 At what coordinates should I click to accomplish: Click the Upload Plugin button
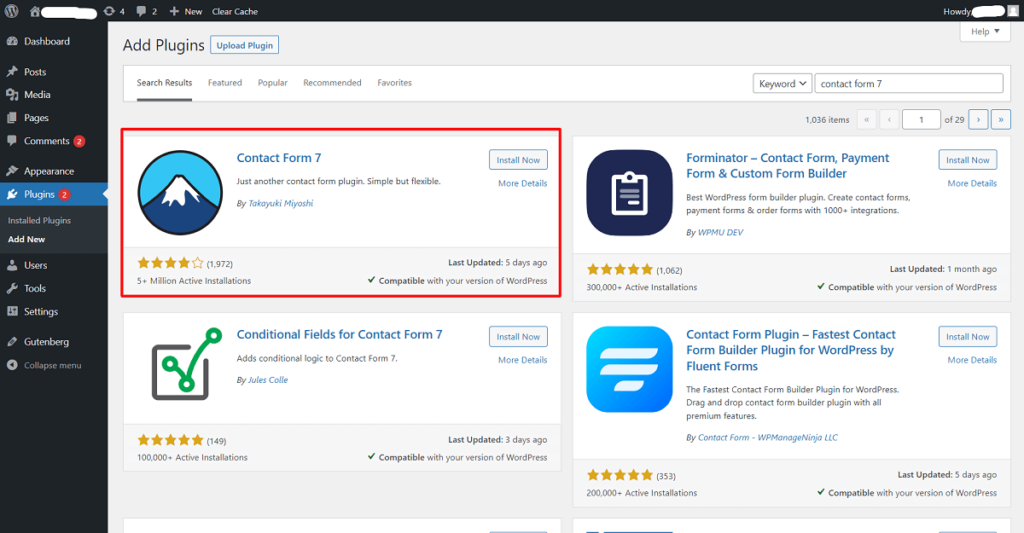click(245, 45)
